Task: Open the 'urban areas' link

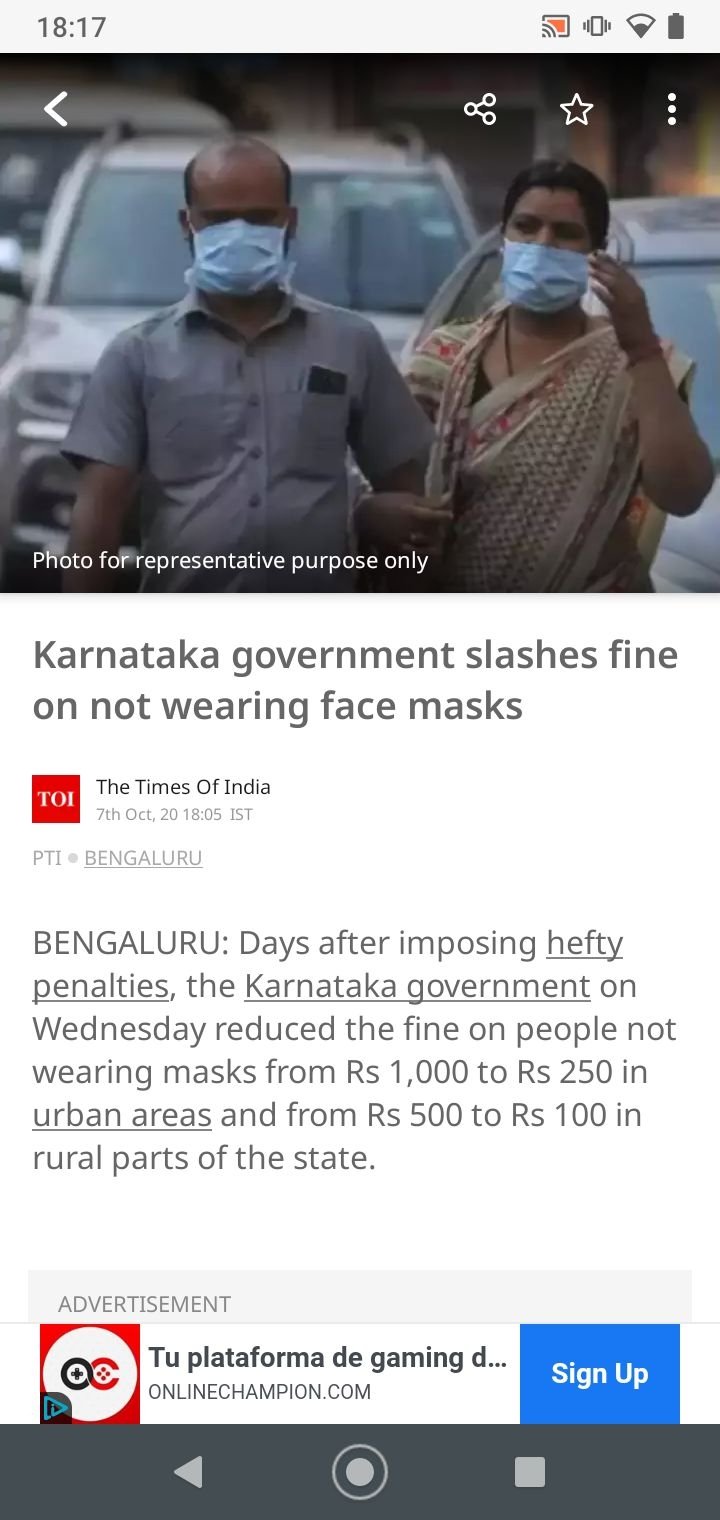Action: point(122,1115)
